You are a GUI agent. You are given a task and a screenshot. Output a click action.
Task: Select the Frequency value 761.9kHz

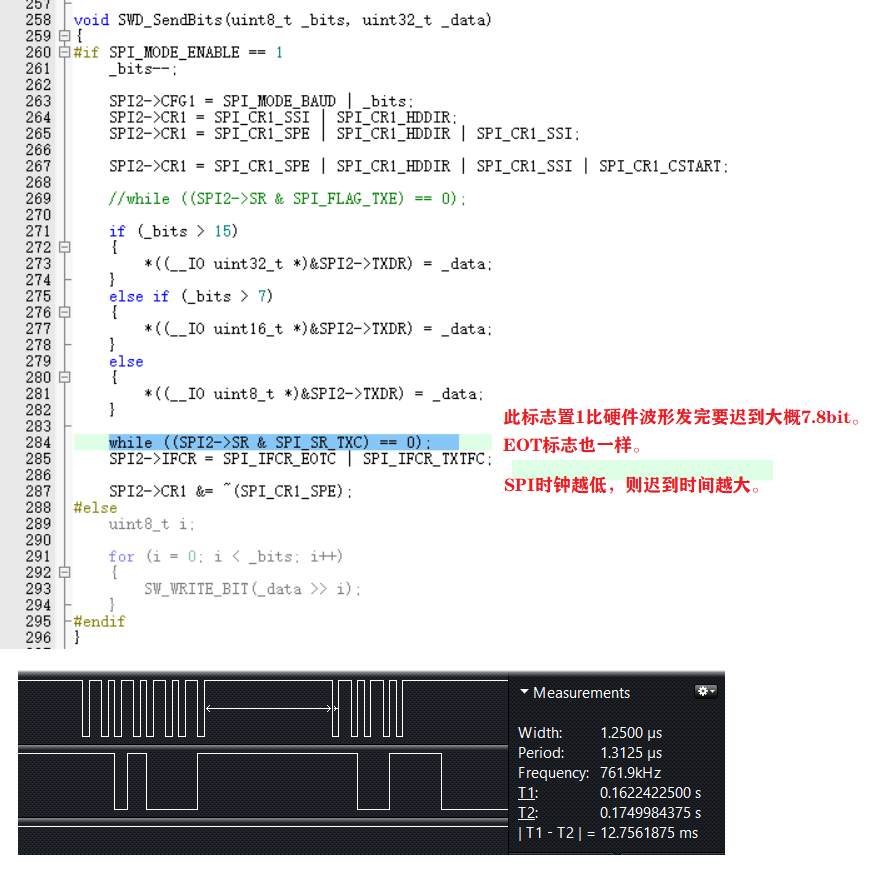[630, 773]
